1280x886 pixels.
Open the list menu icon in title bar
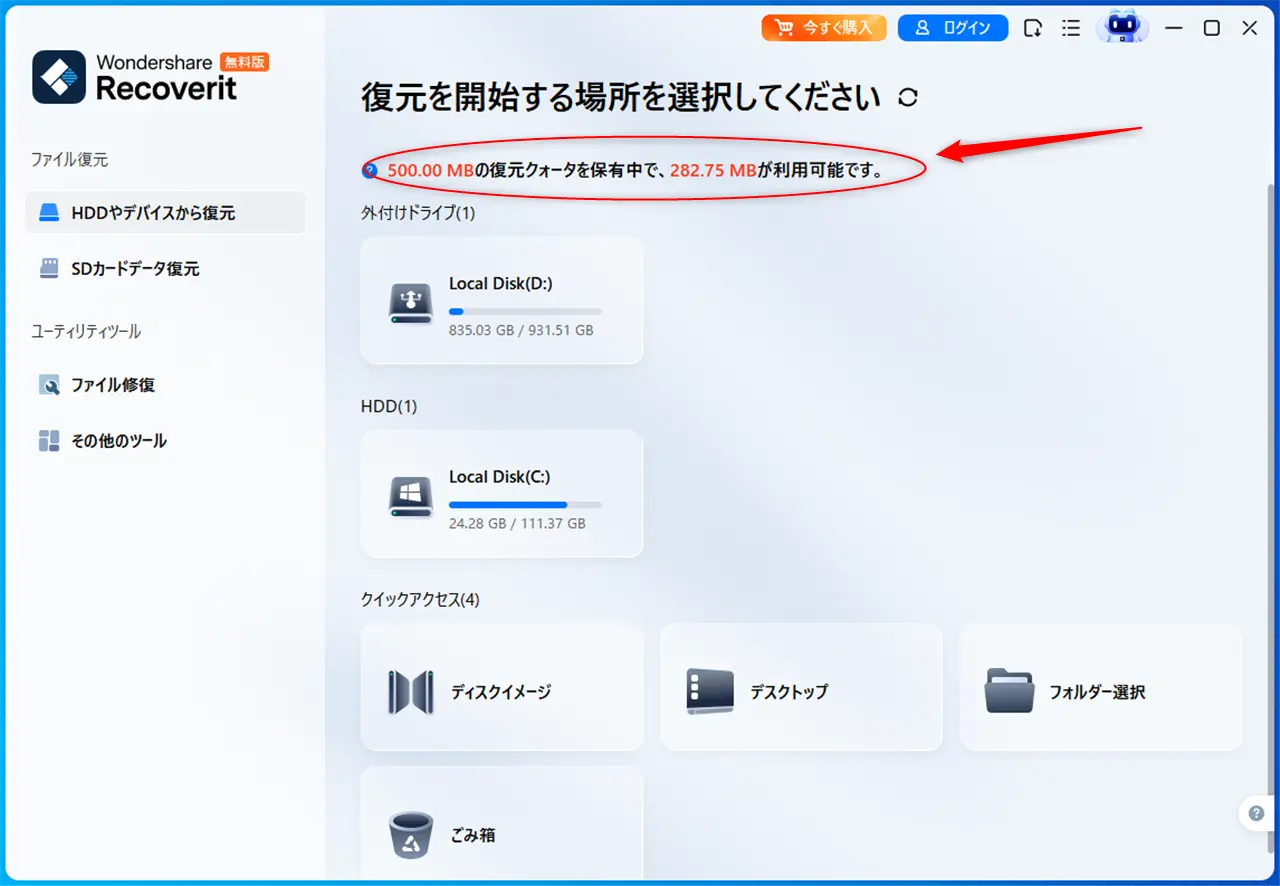click(x=1071, y=28)
